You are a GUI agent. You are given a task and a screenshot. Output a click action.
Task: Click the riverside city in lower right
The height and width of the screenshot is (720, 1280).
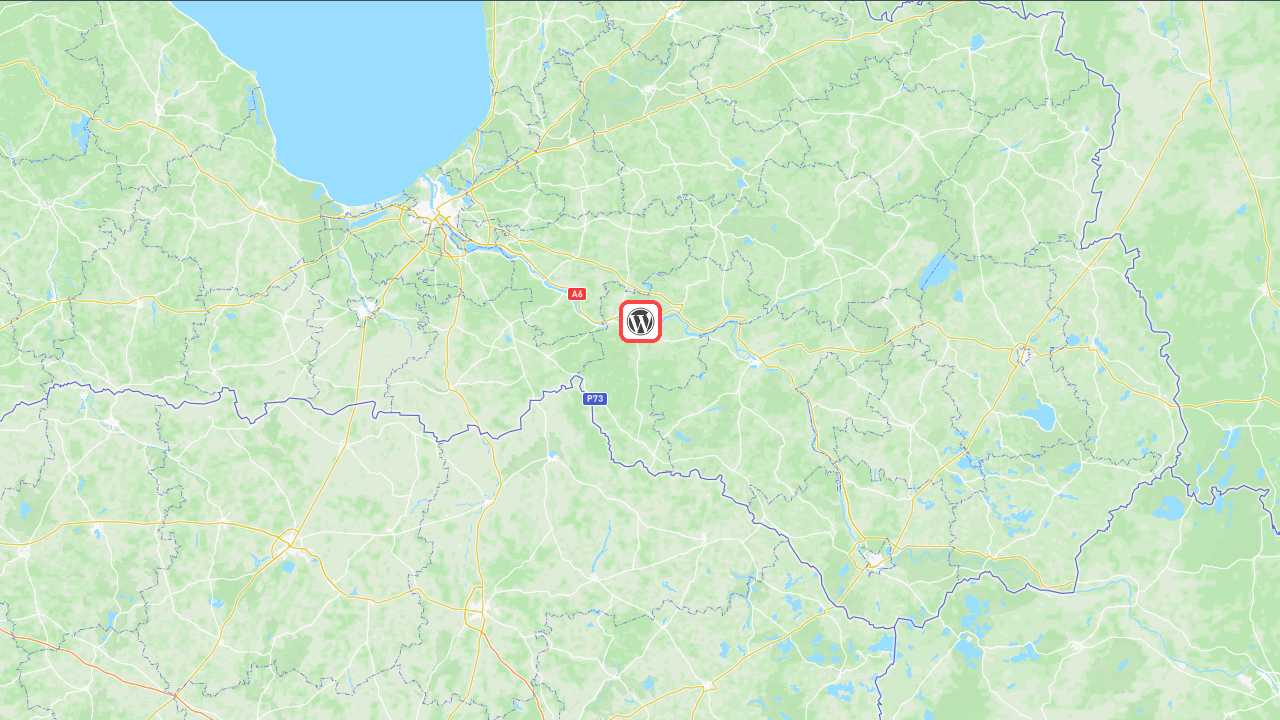pyautogui.click(x=872, y=555)
